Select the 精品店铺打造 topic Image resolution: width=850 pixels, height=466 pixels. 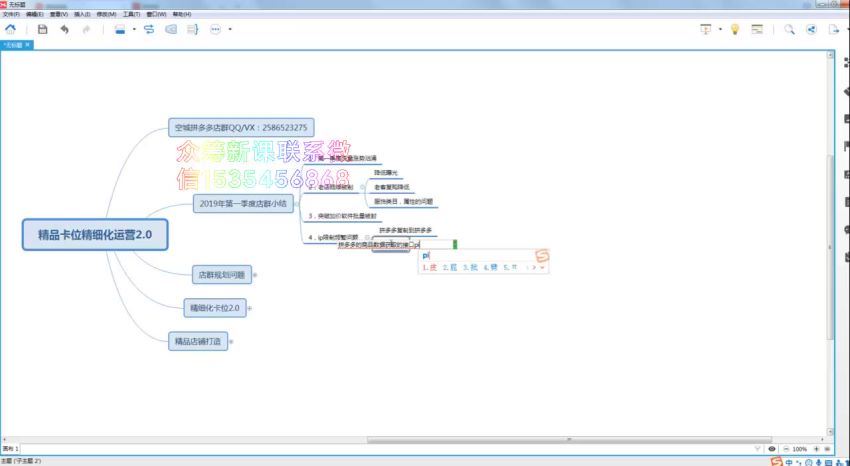coord(198,341)
